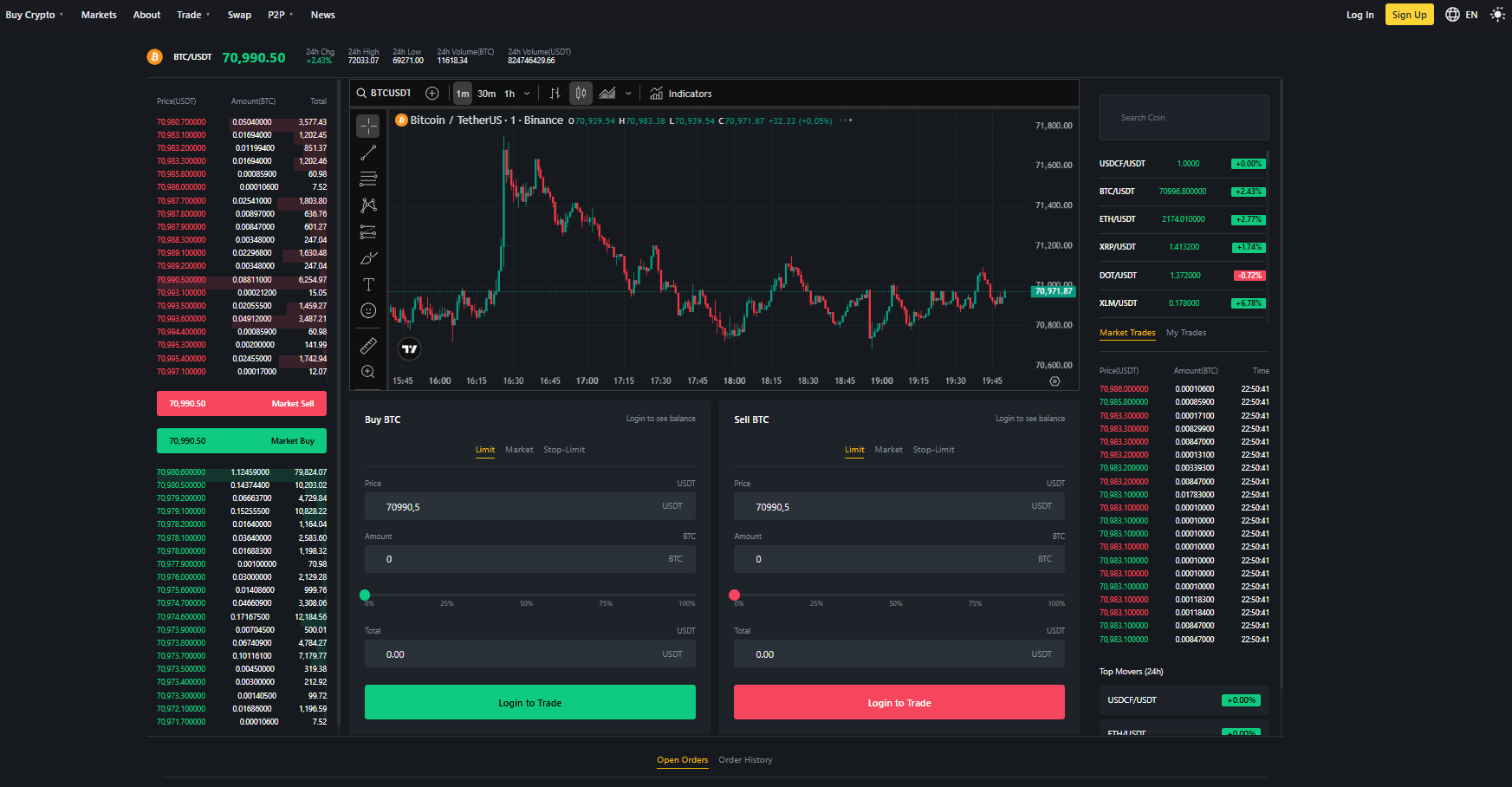Switch to the My Trades tab

pos(1185,333)
